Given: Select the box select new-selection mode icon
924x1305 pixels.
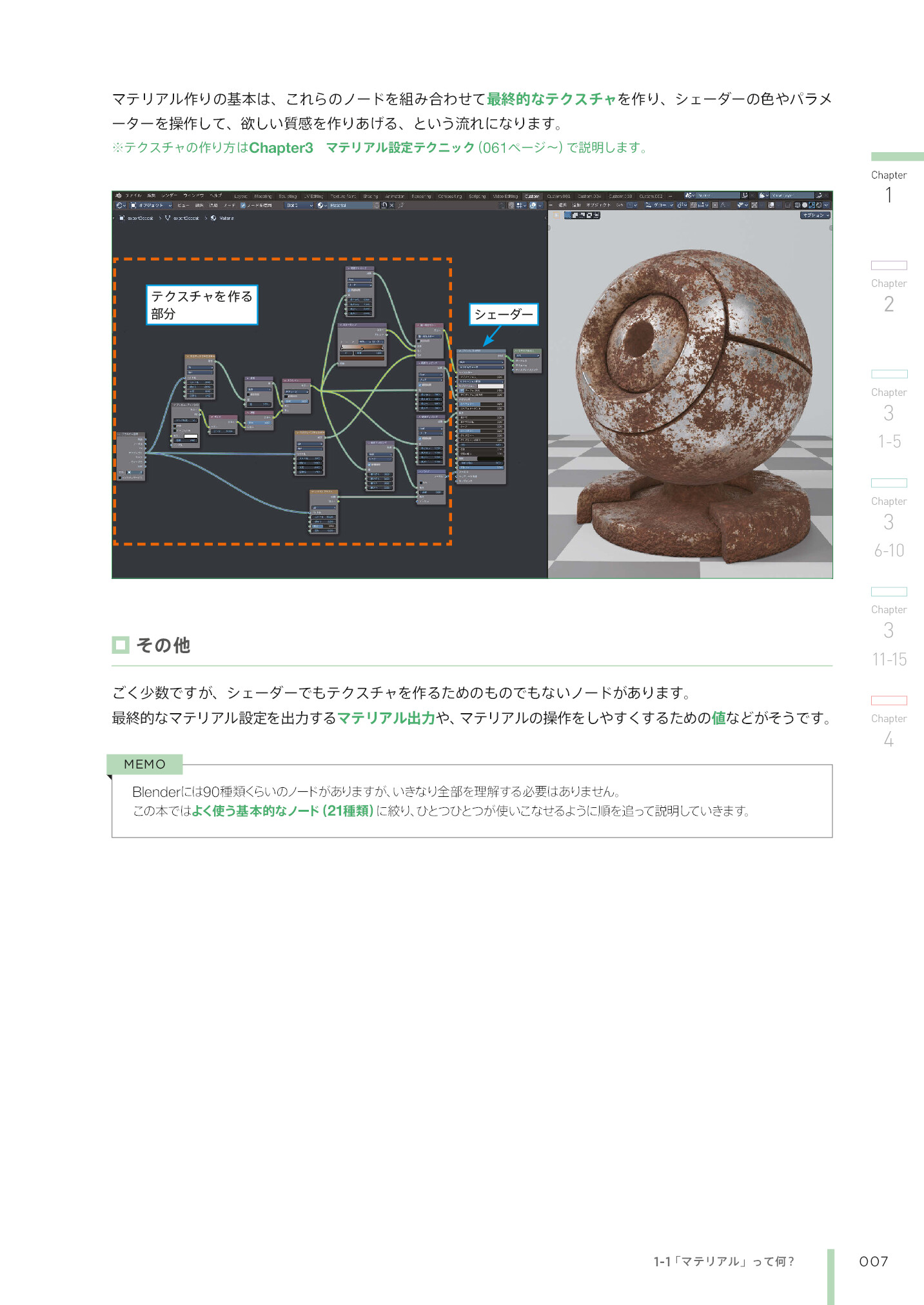Looking at the screenshot, I should click(567, 215).
